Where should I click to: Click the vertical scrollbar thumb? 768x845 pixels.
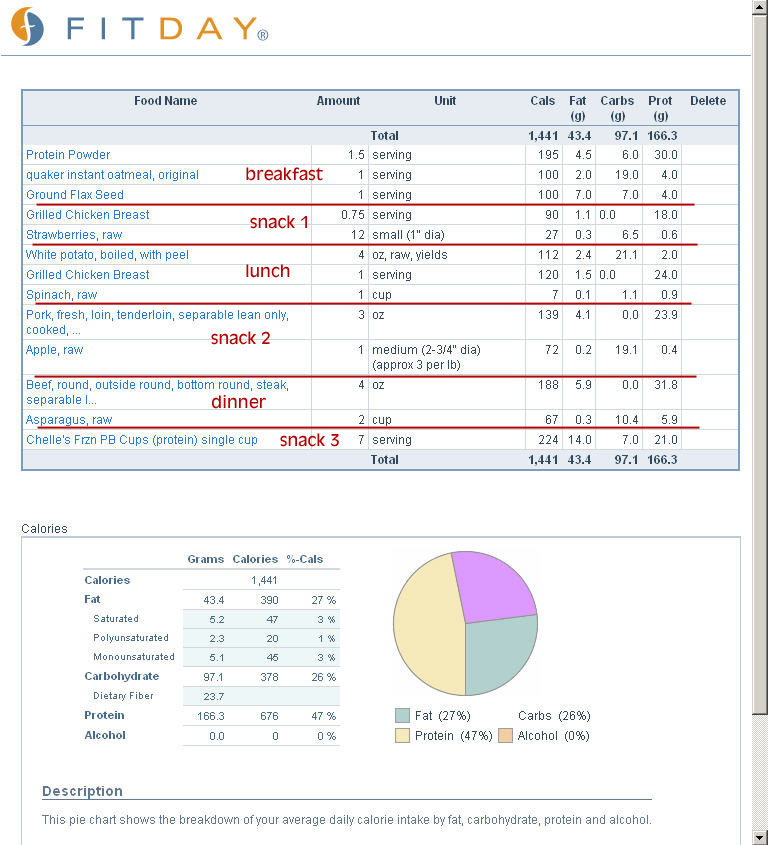coord(760,365)
